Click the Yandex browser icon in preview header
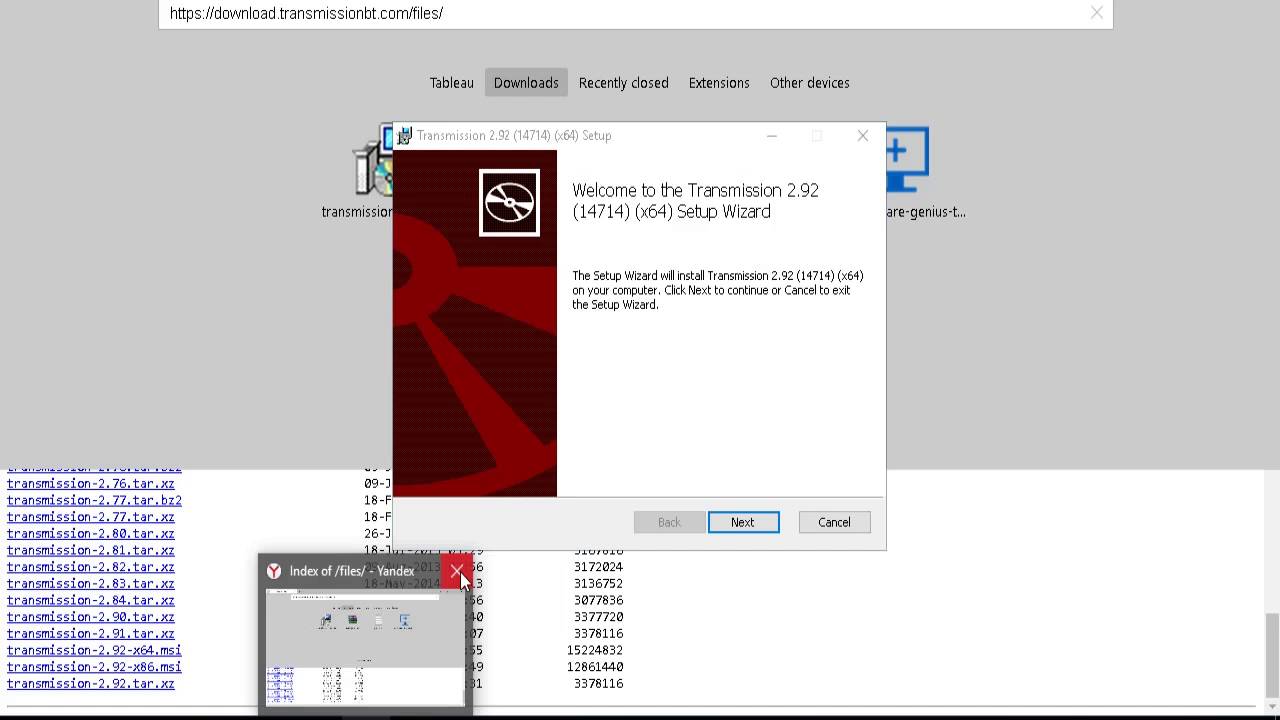This screenshot has width=1280, height=720. coord(274,571)
